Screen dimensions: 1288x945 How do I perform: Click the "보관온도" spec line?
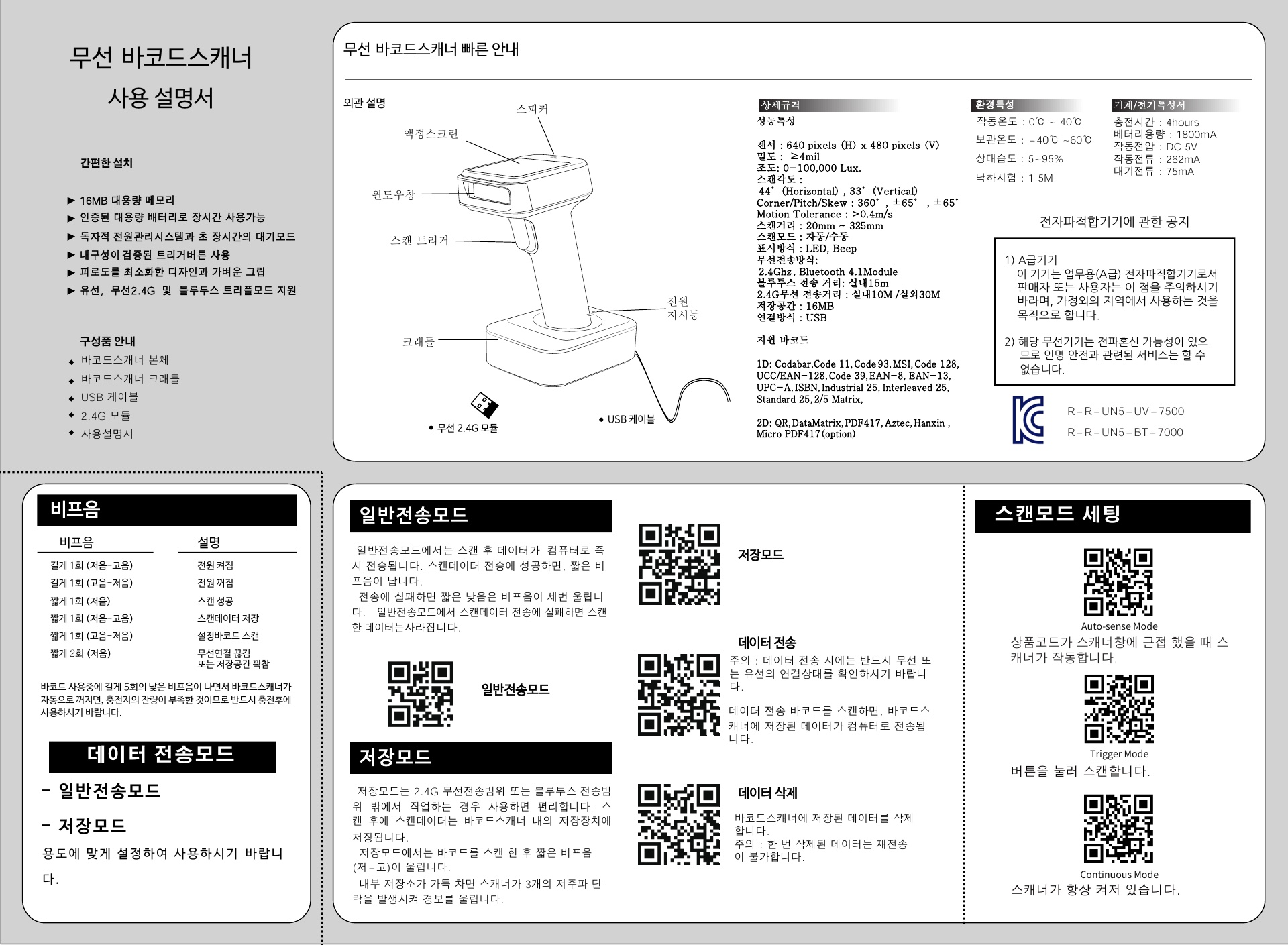[1033, 140]
